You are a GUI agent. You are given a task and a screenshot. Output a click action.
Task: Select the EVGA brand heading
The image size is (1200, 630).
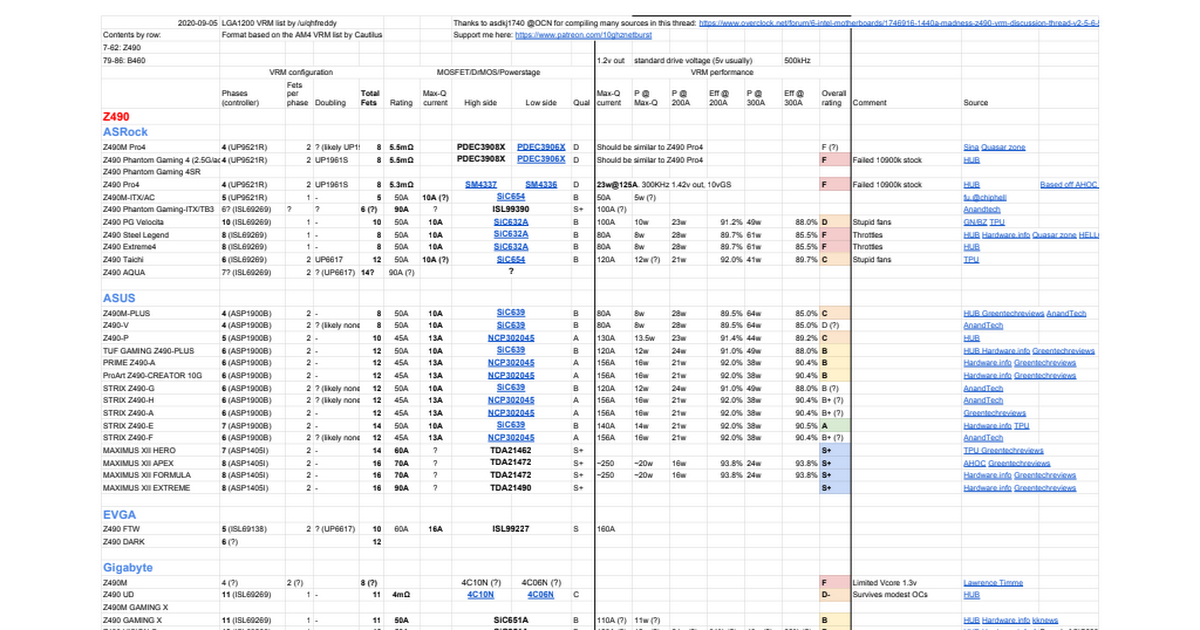coord(120,514)
